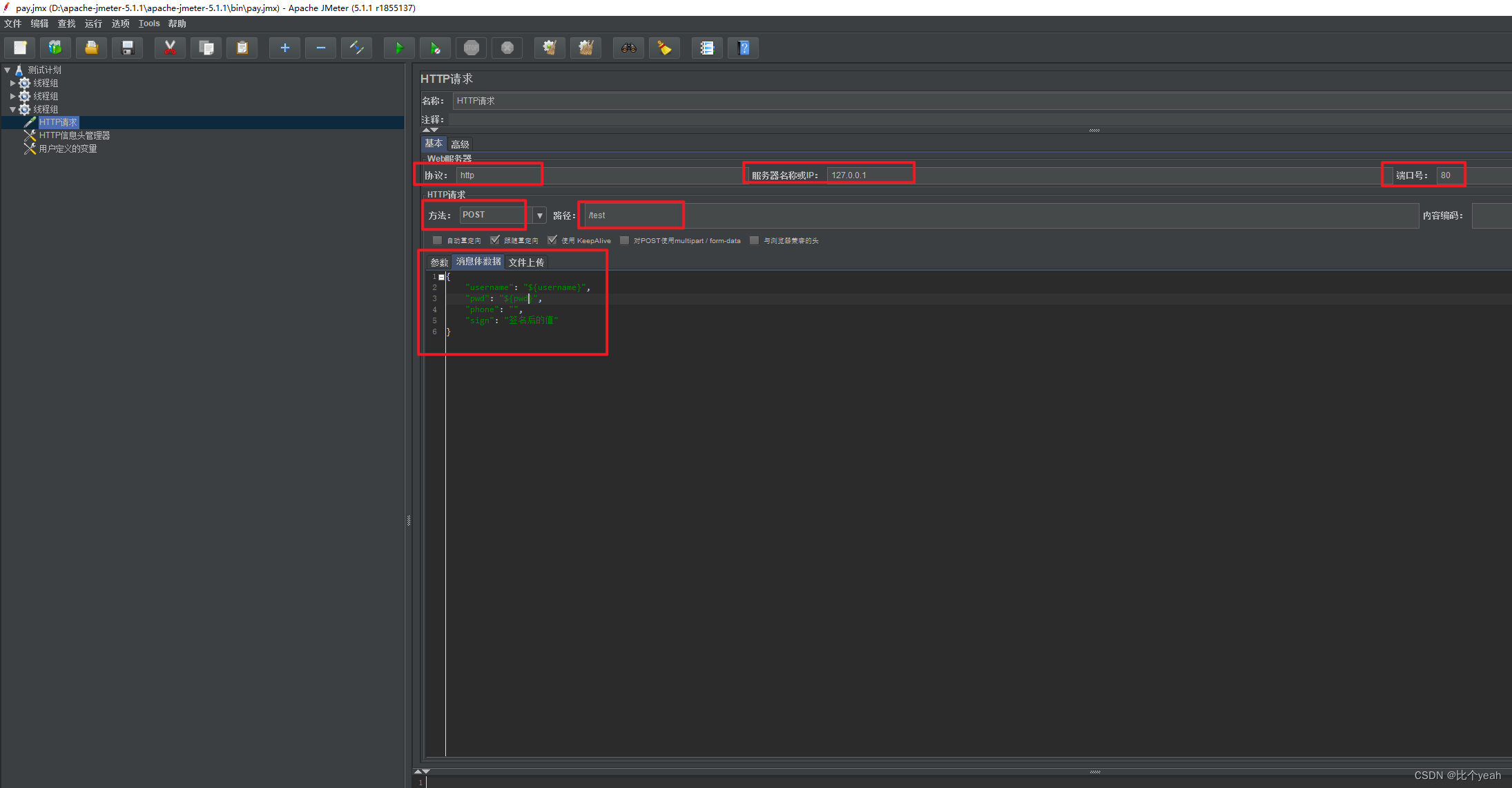Collapse the third 线程组 tree node
The height and width of the screenshot is (788, 1512).
coord(12,109)
